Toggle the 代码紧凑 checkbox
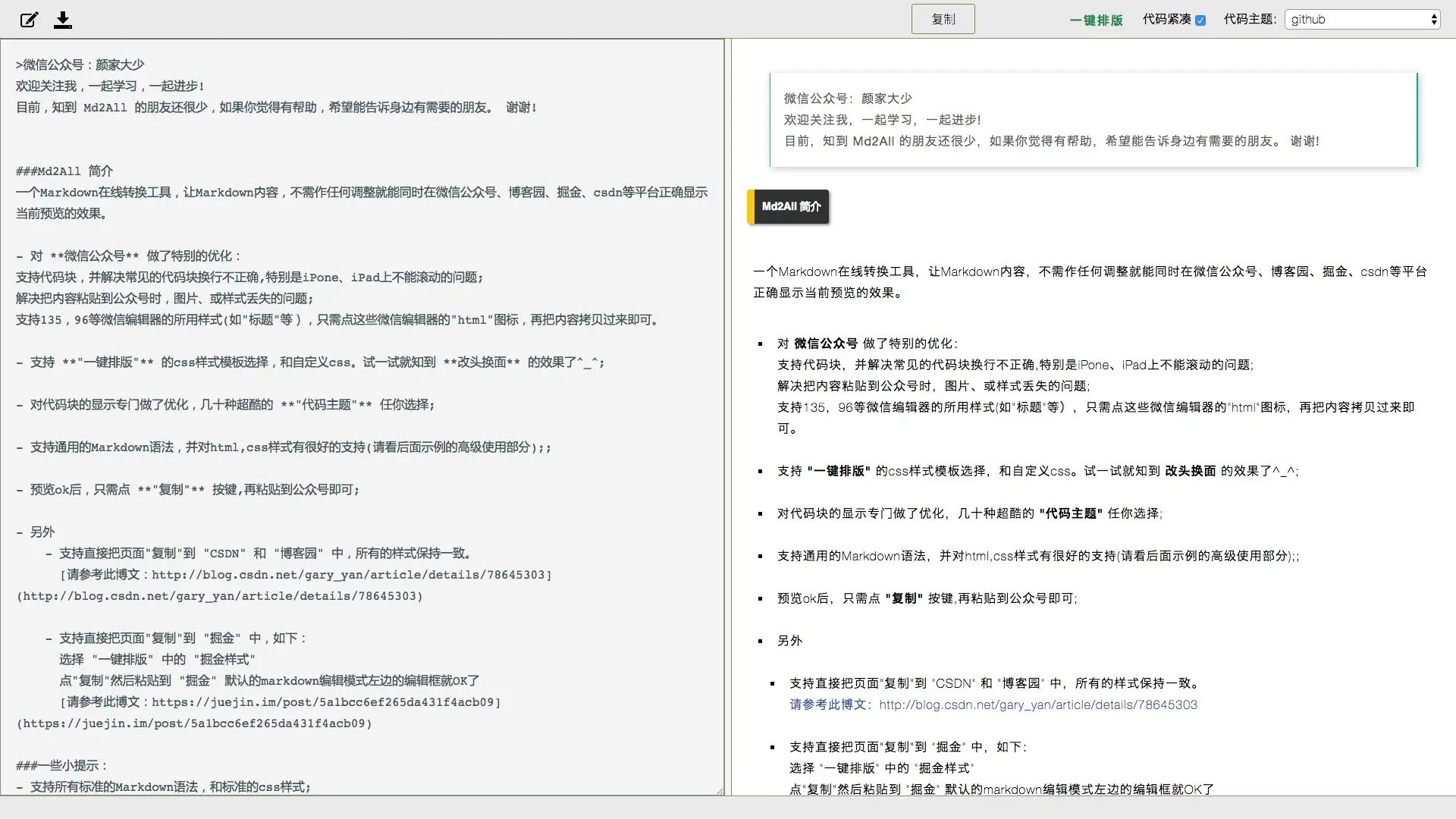The width and height of the screenshot is (1456, 819). (1200, 20)
